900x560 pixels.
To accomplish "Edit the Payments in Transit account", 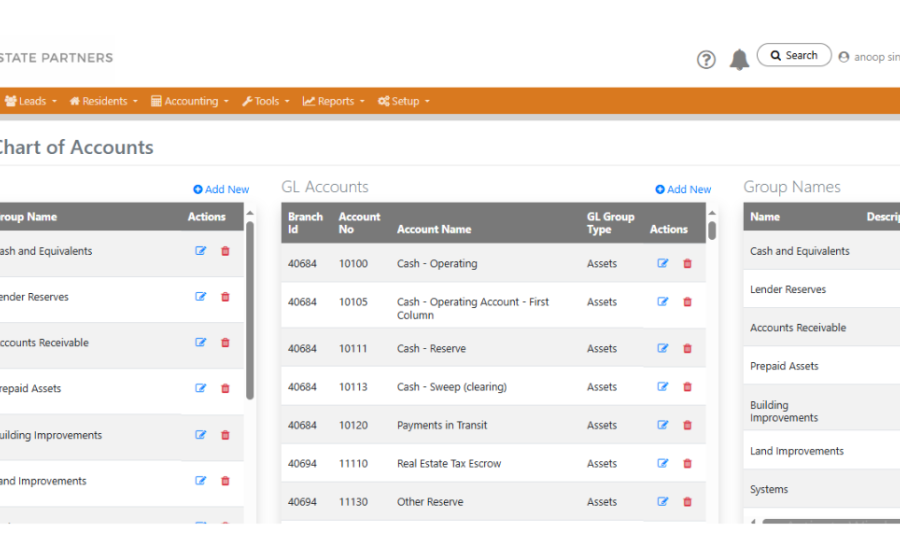I will (x=662, y=425).
